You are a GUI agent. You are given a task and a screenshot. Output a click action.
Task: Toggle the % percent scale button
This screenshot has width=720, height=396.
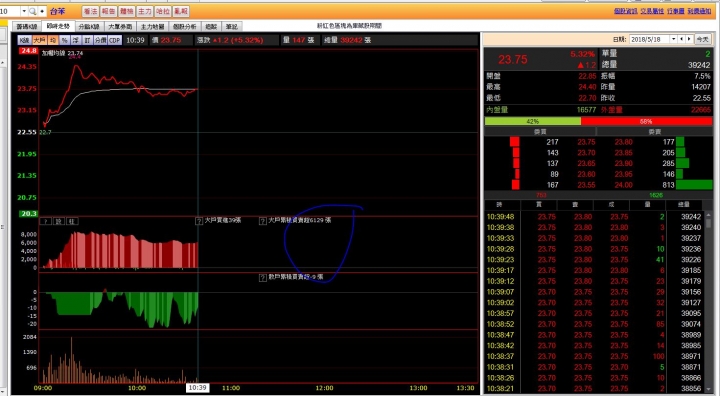click(x=65, y=40)
